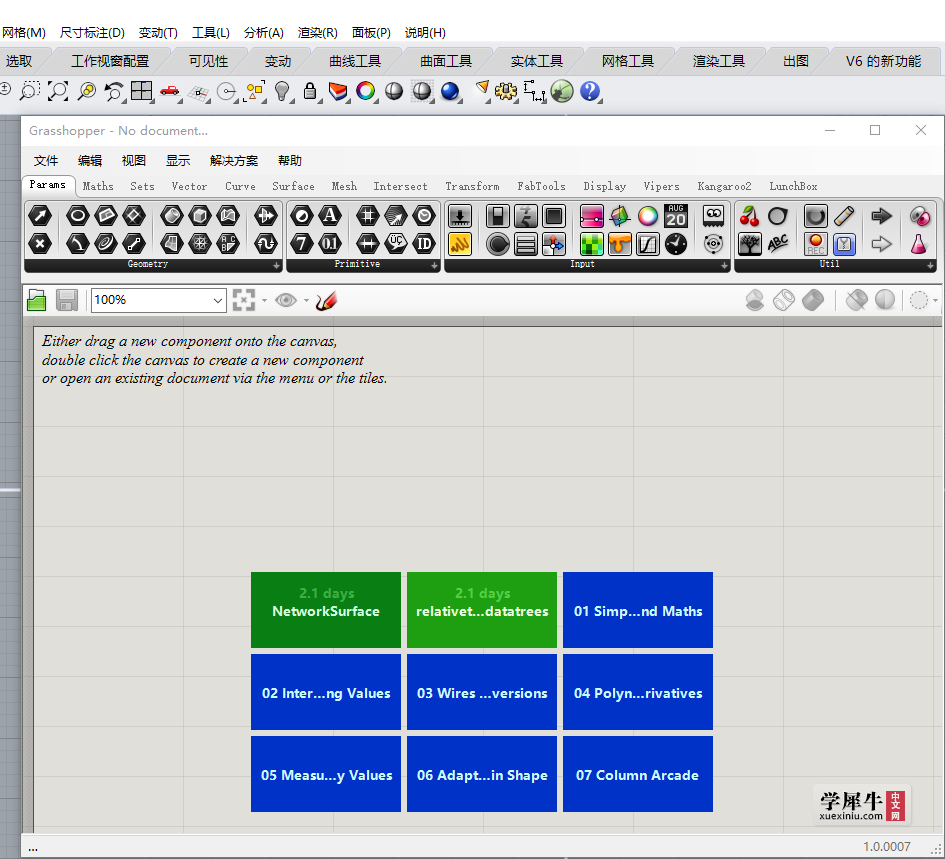This screenshot has height=859, width=945.
Task: Select the Number 0.1 parameter icon
Action: (330, 244)
